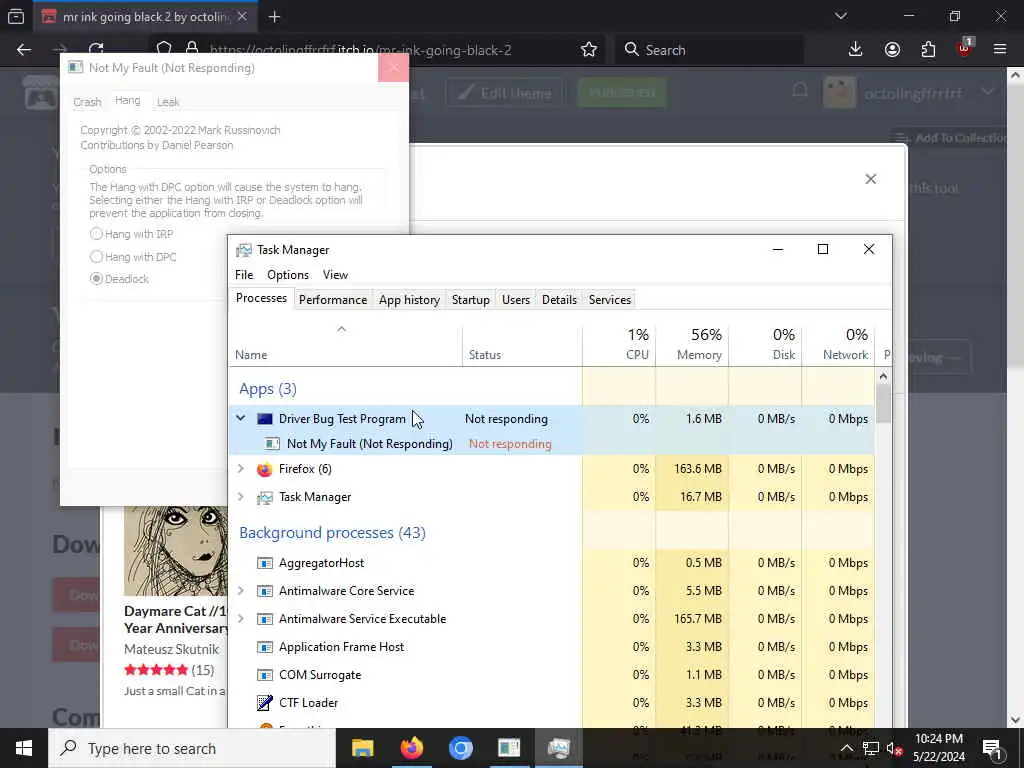The width and height of the screenshot is (1024, 768).
Task: Click the AggregatorHost process icon
Action: [x=264, y=563]
